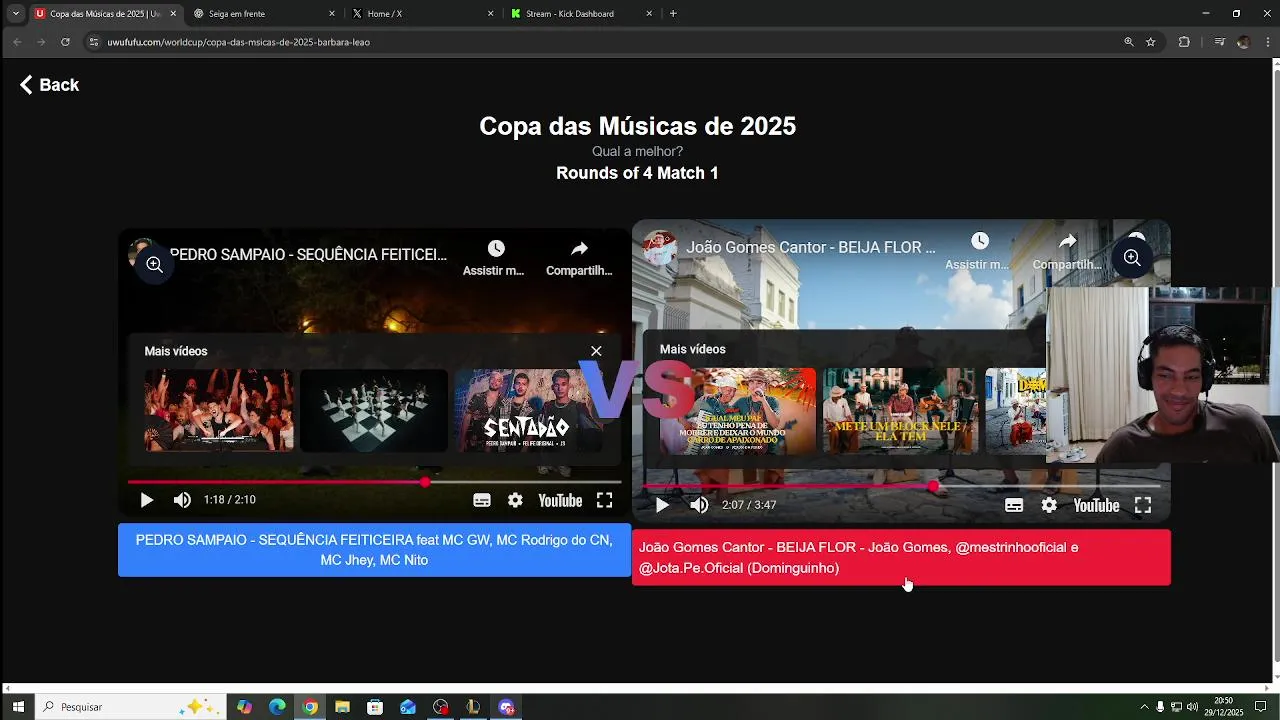The height and width of the screenshot is (720, 1280).
Task: Reload the page
Action: (x=65, y=42)
